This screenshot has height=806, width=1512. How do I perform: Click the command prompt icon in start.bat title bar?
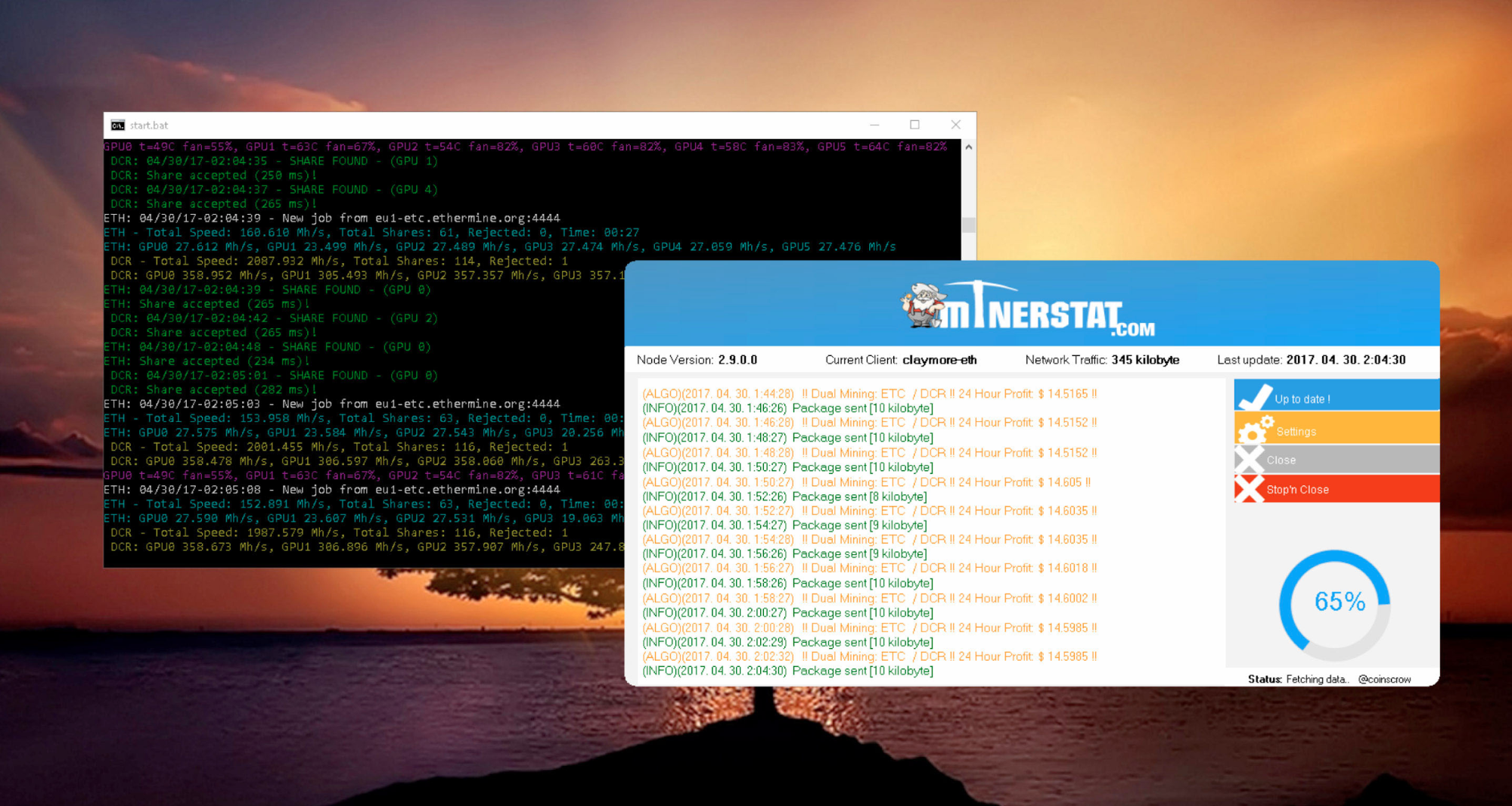(x=118, y=126)
